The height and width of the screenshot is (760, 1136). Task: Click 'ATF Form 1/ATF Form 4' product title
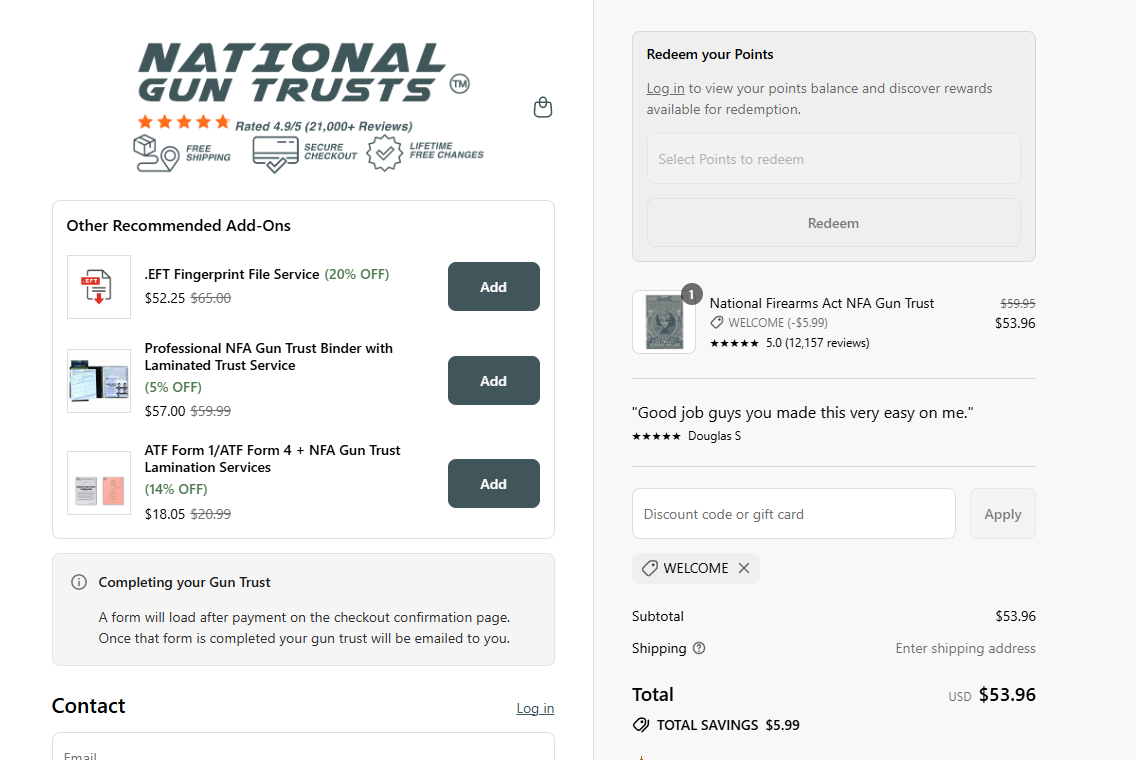(272, 459)
